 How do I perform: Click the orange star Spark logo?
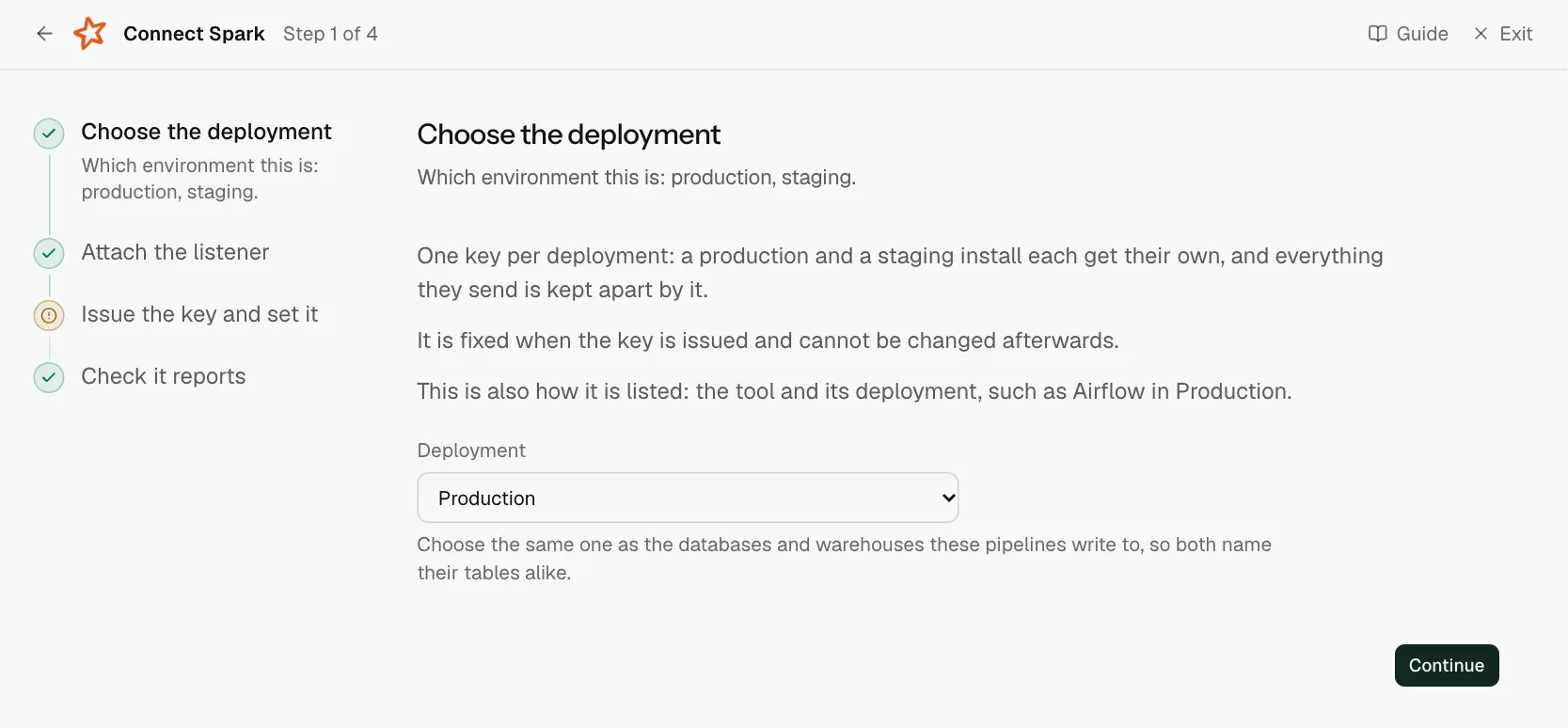(x=90, y=34)
